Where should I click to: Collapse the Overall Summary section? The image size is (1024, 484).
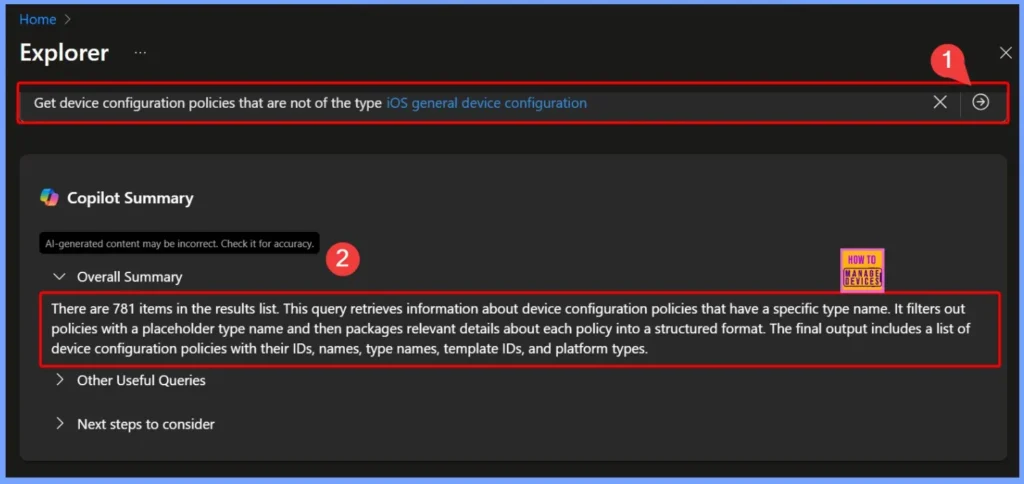pyautogui.click(x=59, y=277)
